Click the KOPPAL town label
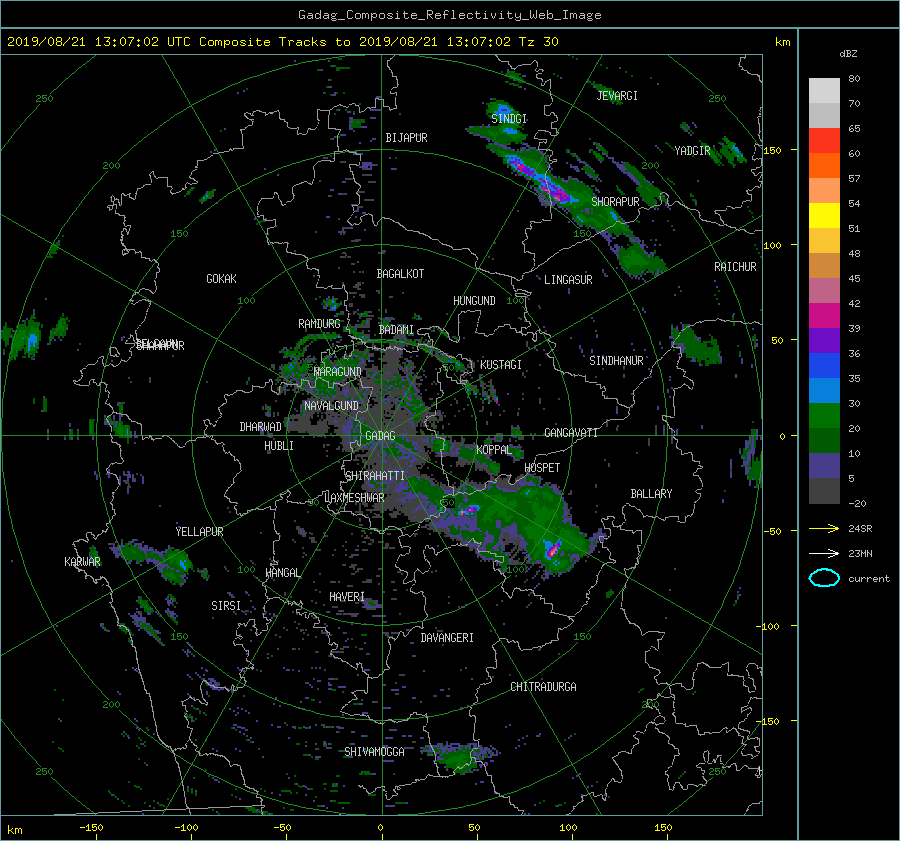 (x=494, y=450)
